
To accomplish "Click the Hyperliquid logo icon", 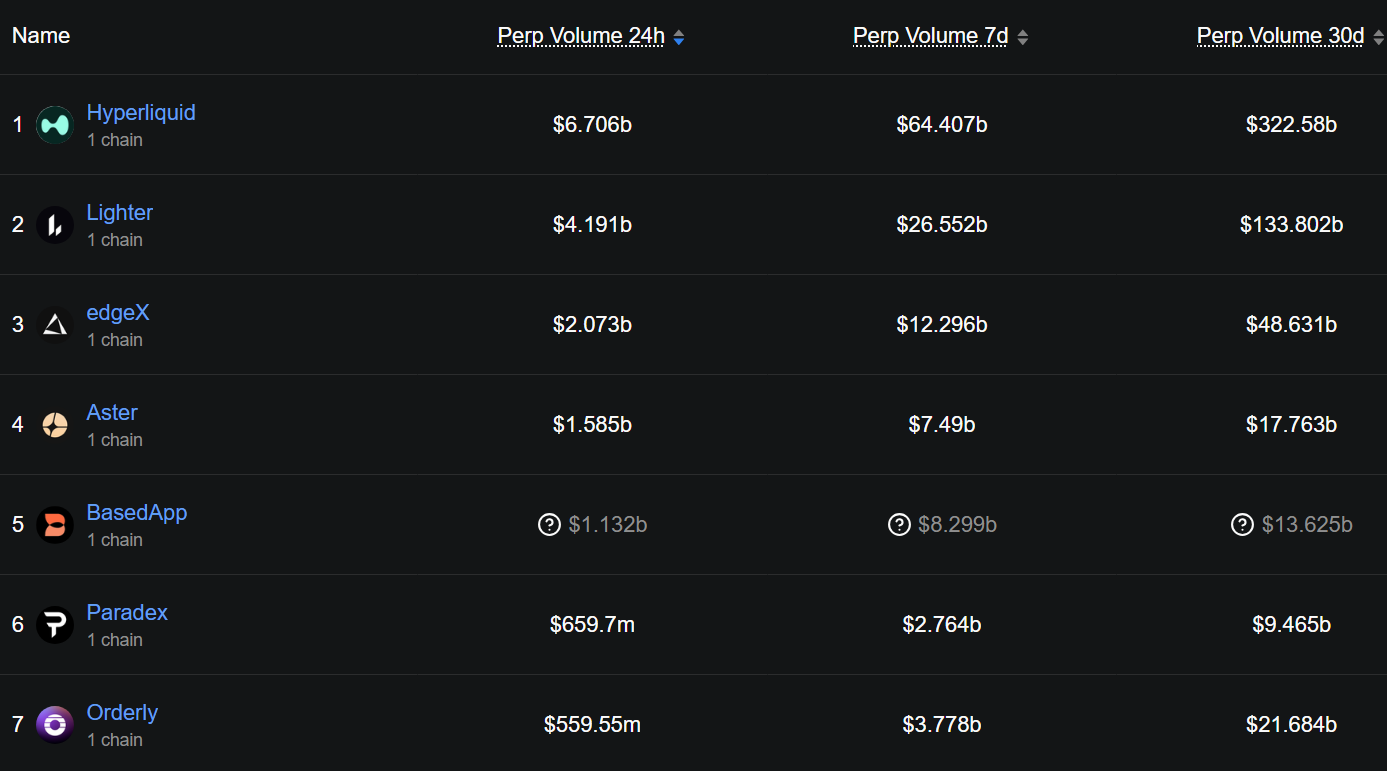I will [55, 125].
